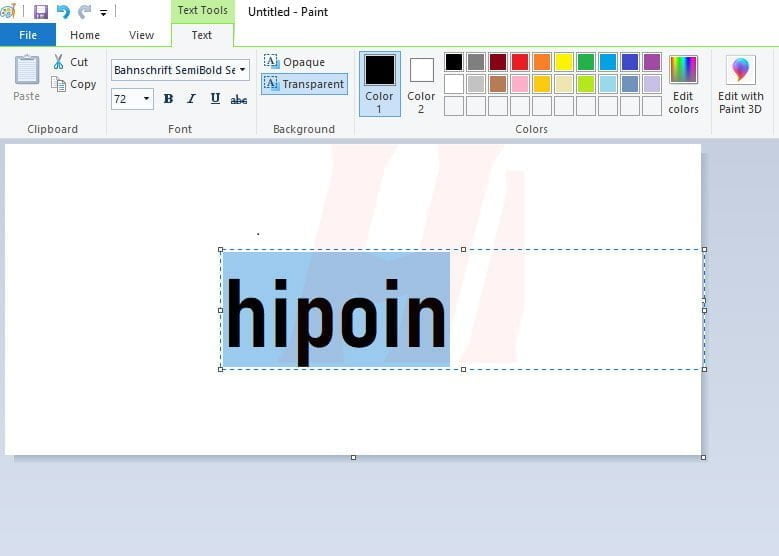Click the Paint application icon
This screenshot has width=779, height=556.
[8, 11]
